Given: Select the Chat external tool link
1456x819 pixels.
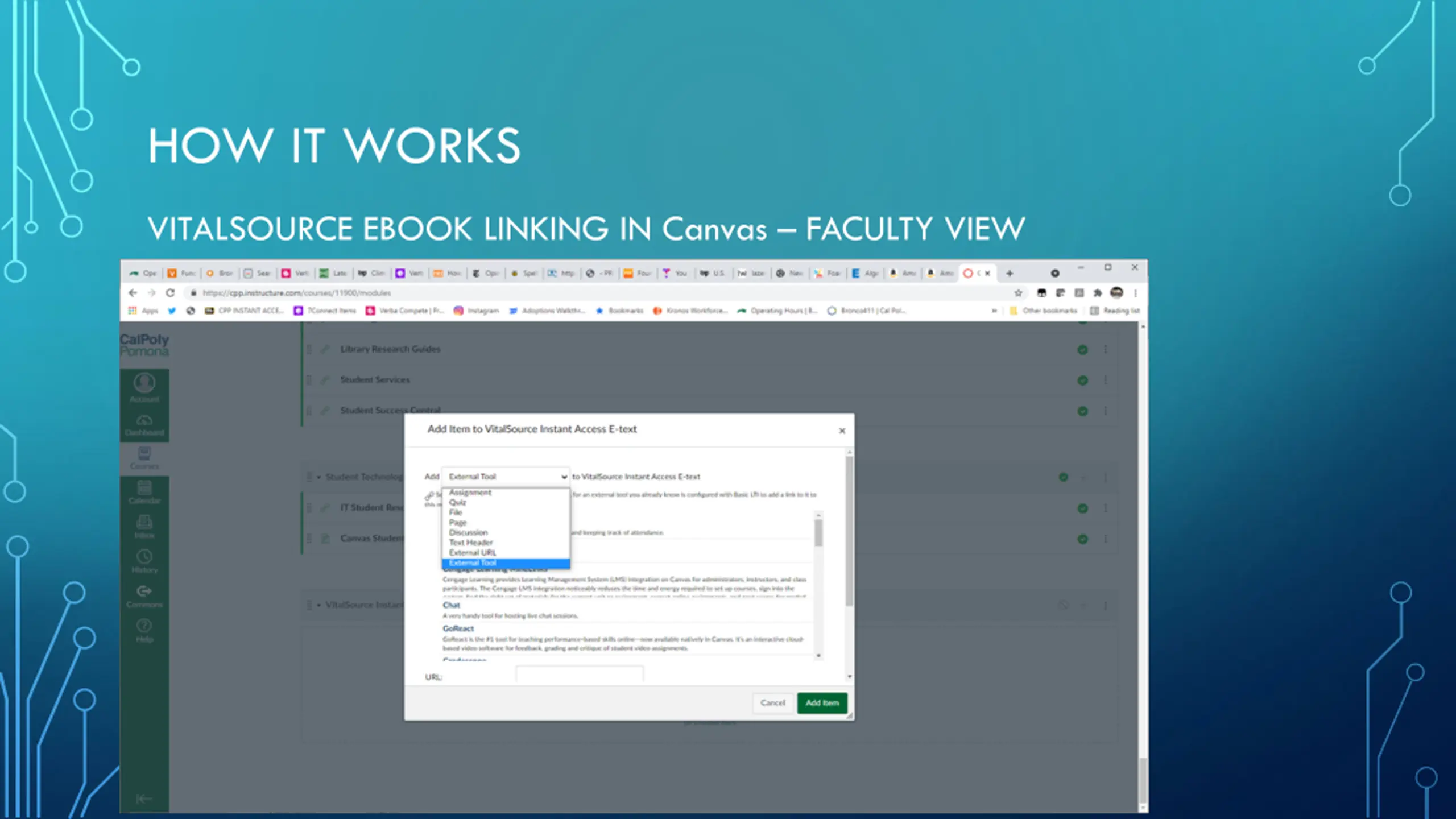Looking at the screenshot, I should (x=452, y=605).
